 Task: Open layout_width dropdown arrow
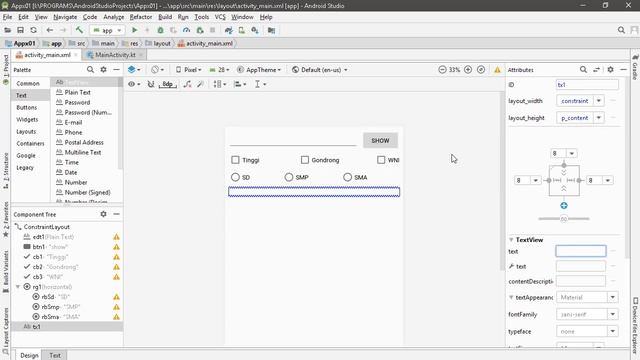599,101
